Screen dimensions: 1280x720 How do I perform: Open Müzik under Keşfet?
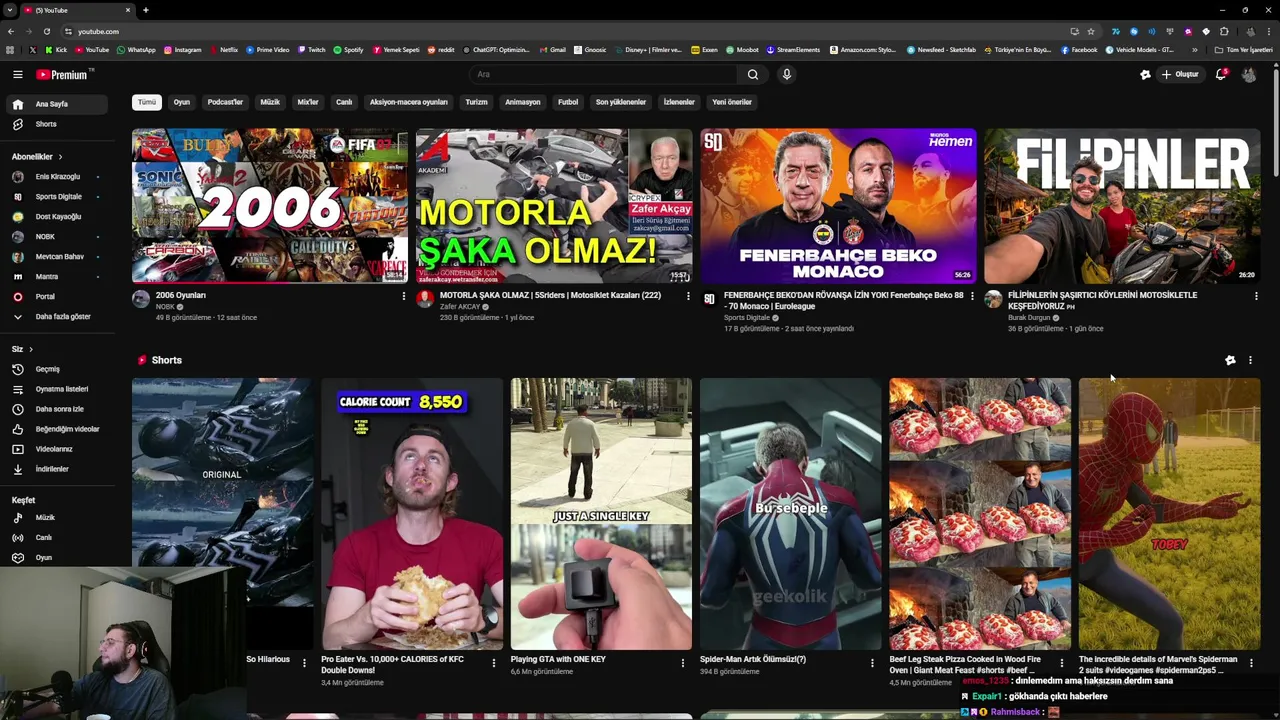coord(55,517)
